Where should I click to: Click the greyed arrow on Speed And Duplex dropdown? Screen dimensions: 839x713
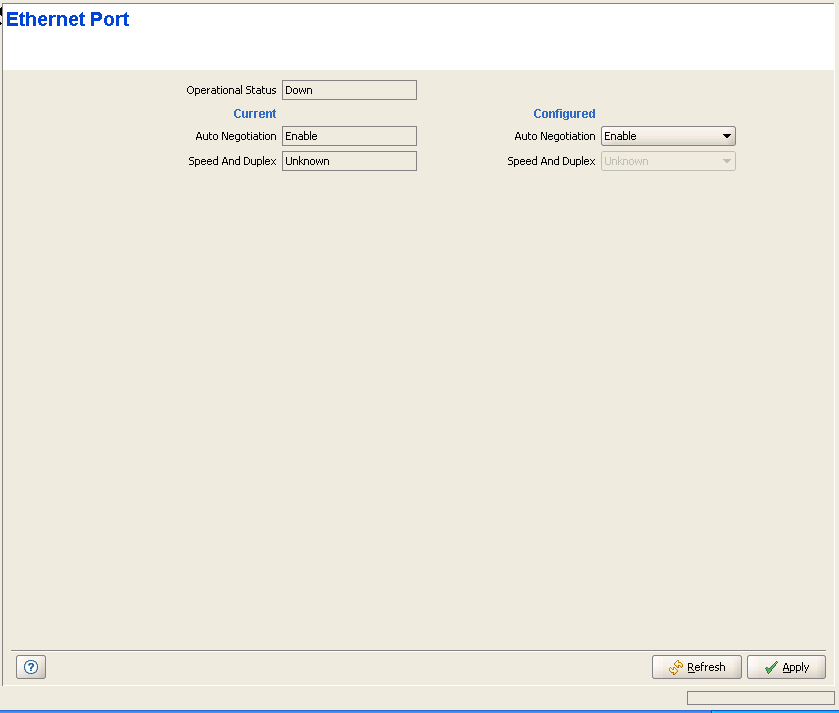click(x=727, y=161)
